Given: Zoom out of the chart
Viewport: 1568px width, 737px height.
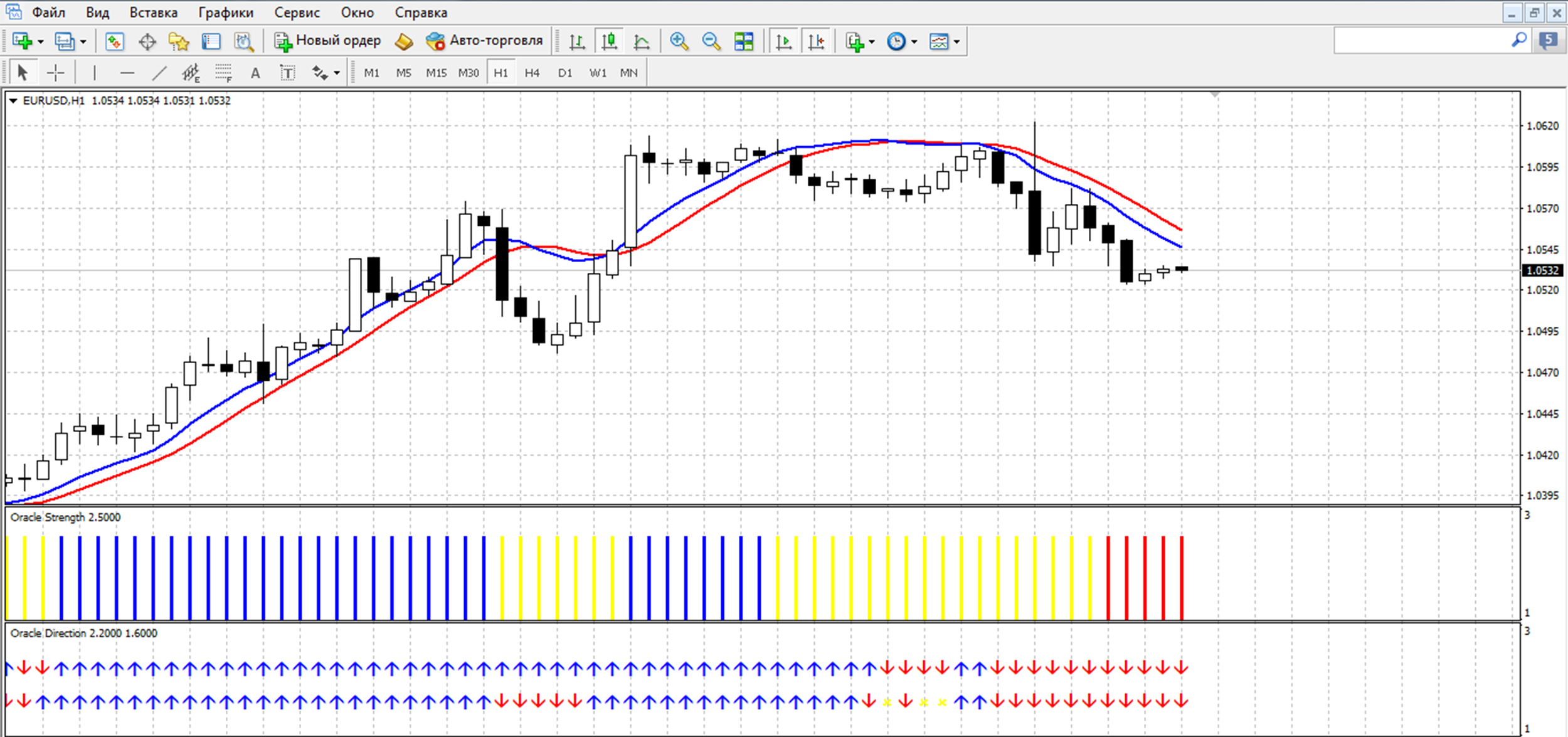Looking at the screenshot, I should (711, 41).
